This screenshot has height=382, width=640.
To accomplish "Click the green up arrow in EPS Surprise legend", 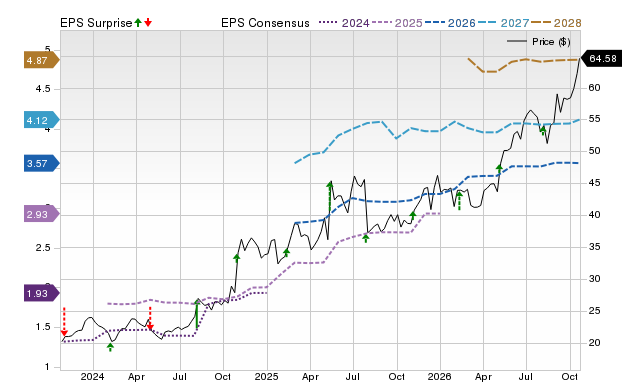I will [x=138, y=22].
